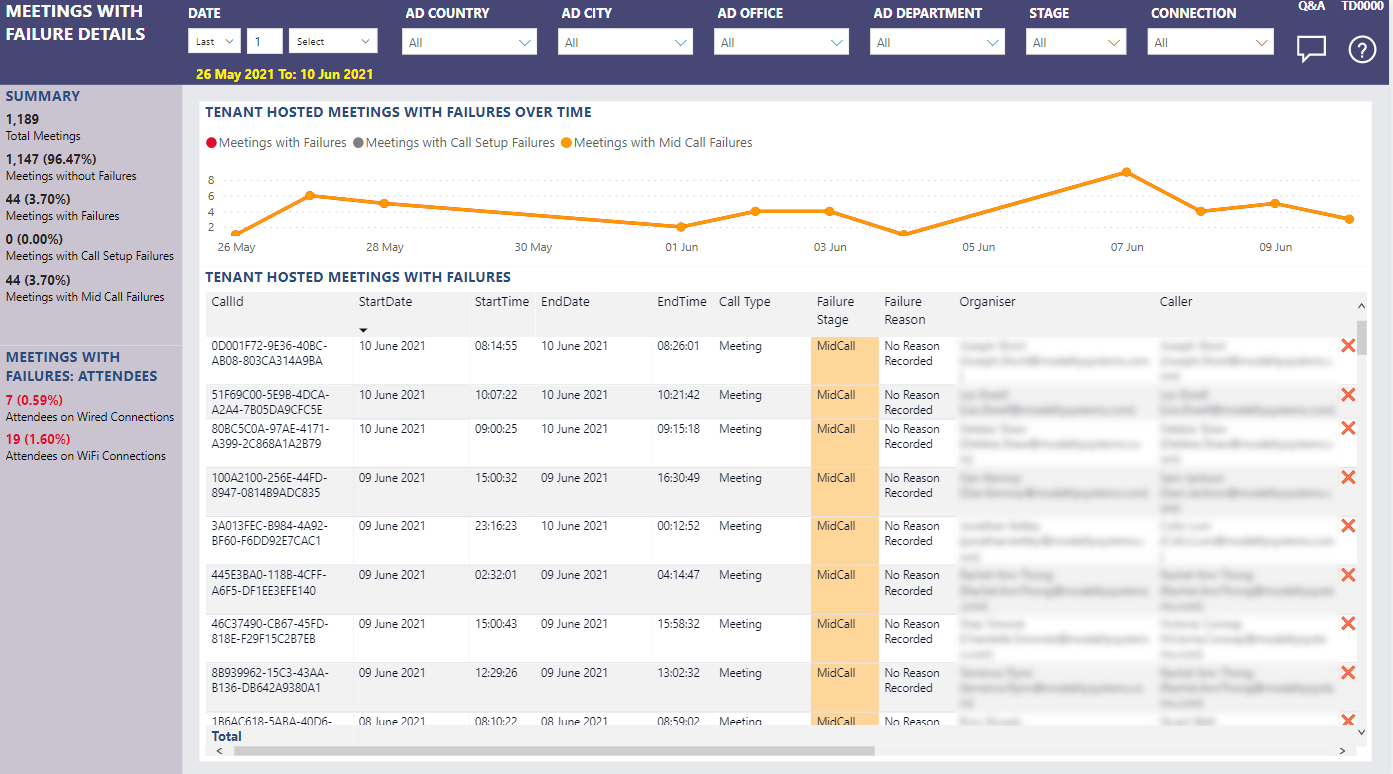Expand the Stage filter dropdown
Screen dimensions: 1393x774
pyautogui.click(x=1076, y=42)
